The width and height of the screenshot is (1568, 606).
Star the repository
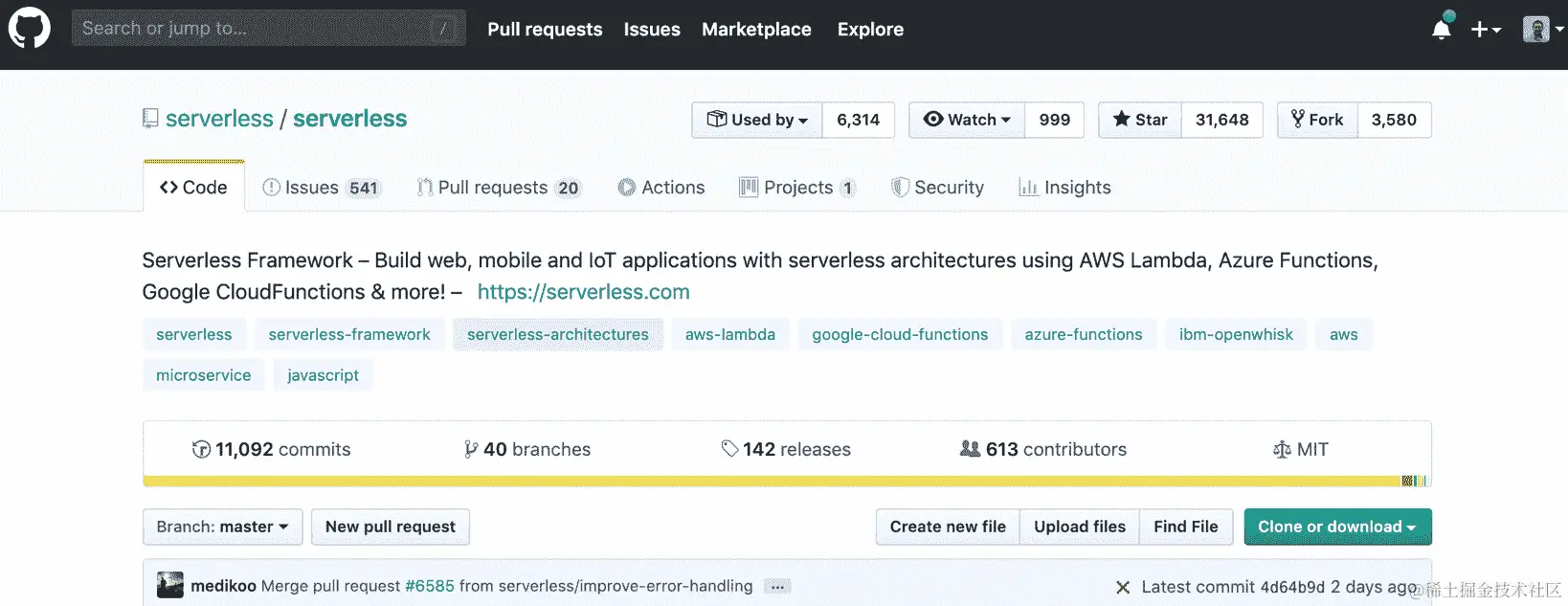coord(1140,120)
